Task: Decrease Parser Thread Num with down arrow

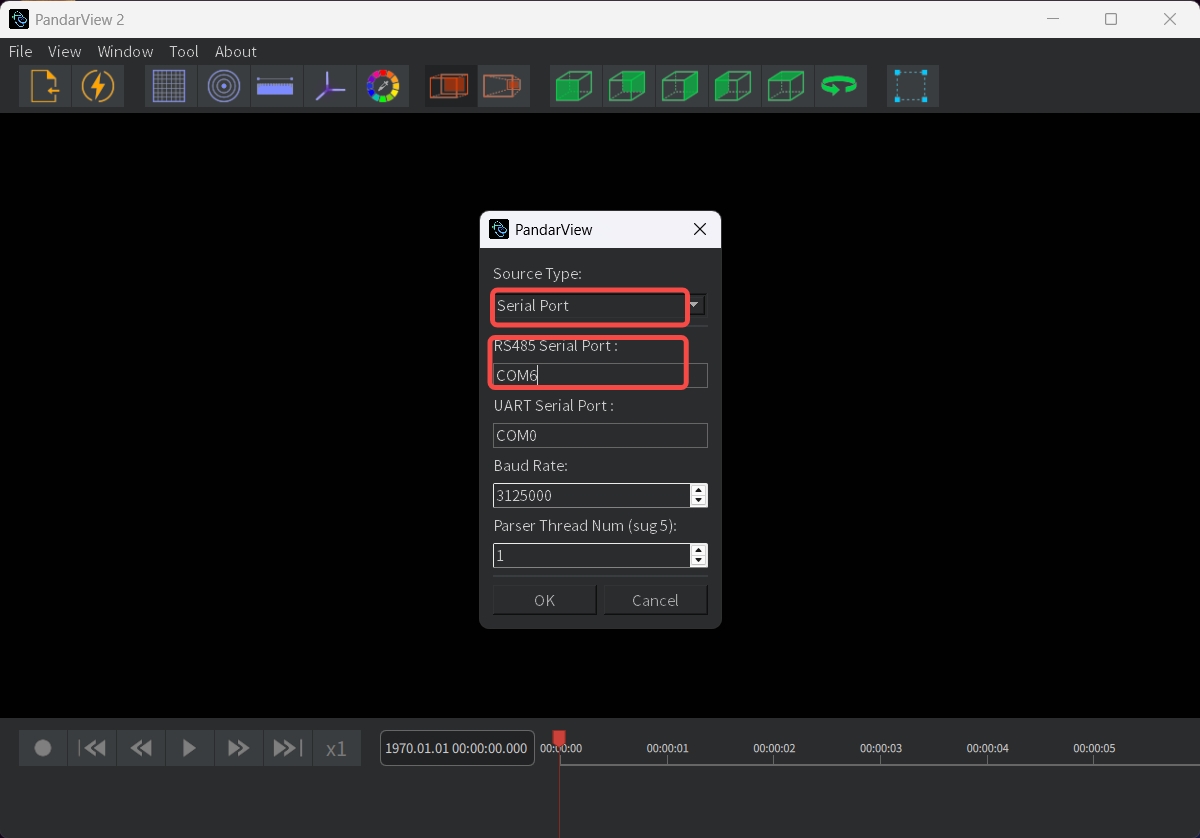Action: [699, 560]
